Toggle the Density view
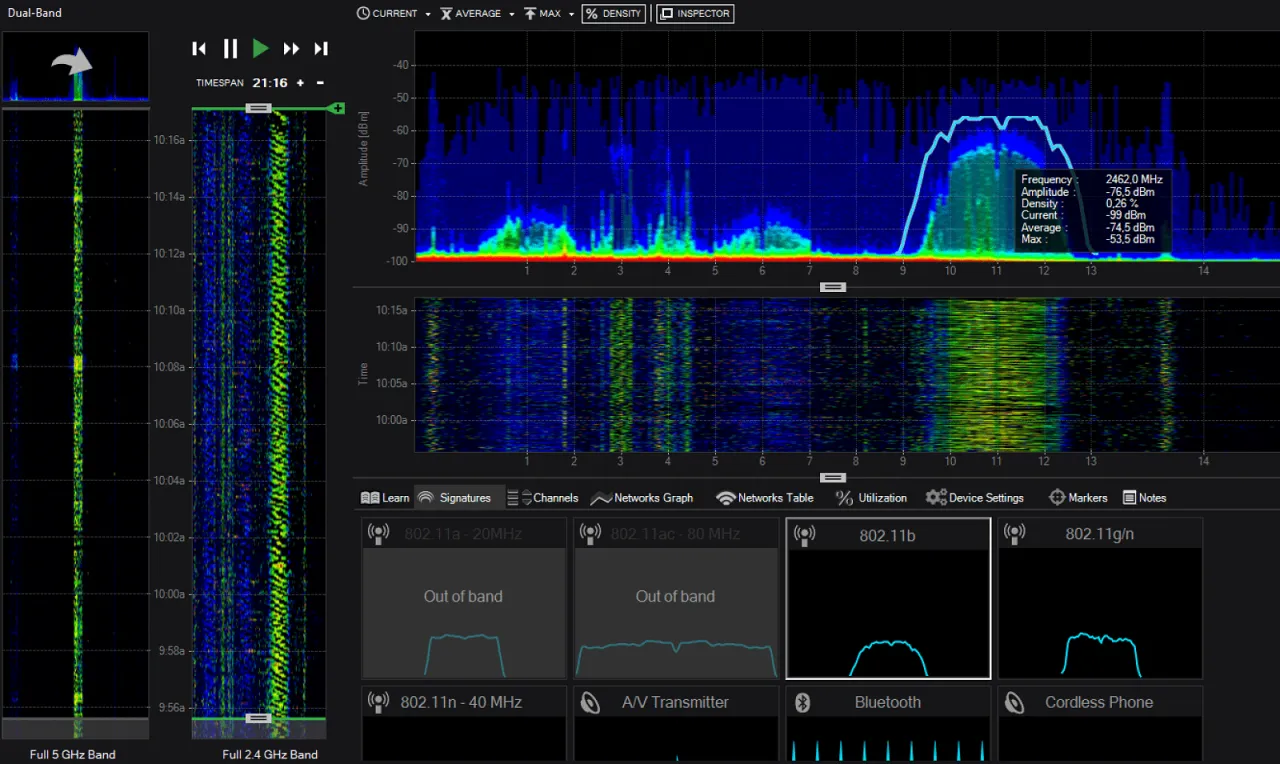This screenshot has width=1280, height=764. click(x=613, y=14)
